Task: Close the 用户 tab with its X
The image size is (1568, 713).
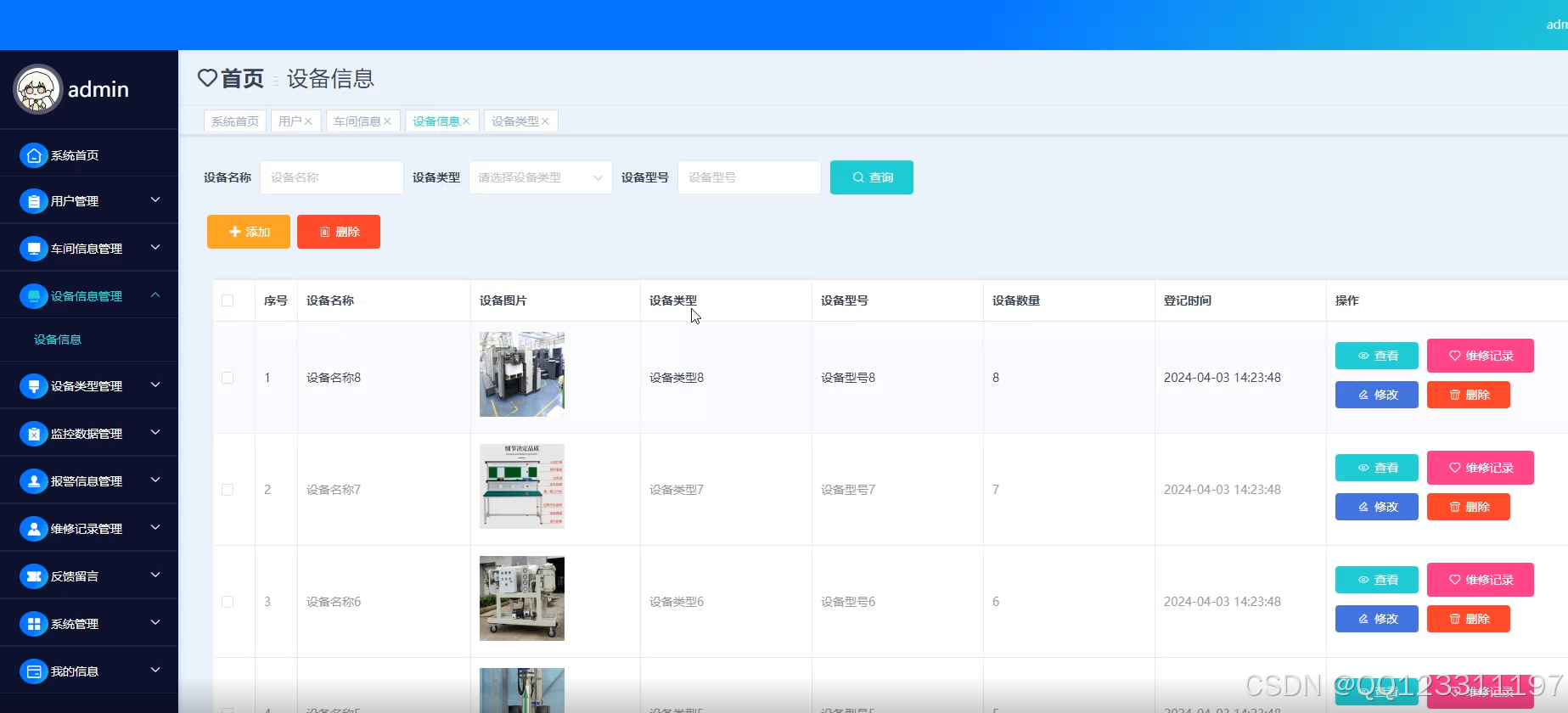Action: tap(308, 121)
